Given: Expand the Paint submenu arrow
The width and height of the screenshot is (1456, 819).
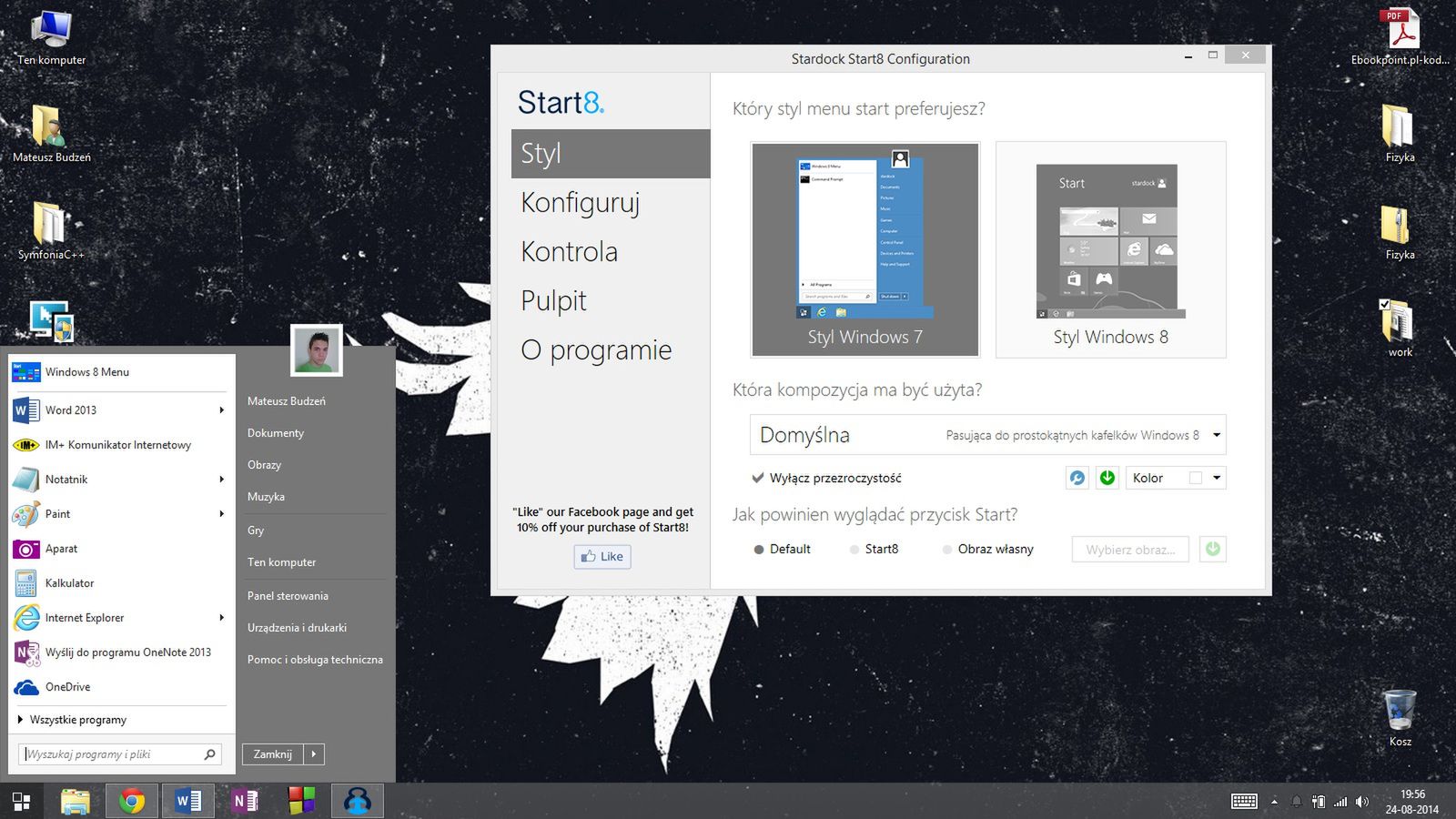Looking at the screenshot, I should [222, 514].
